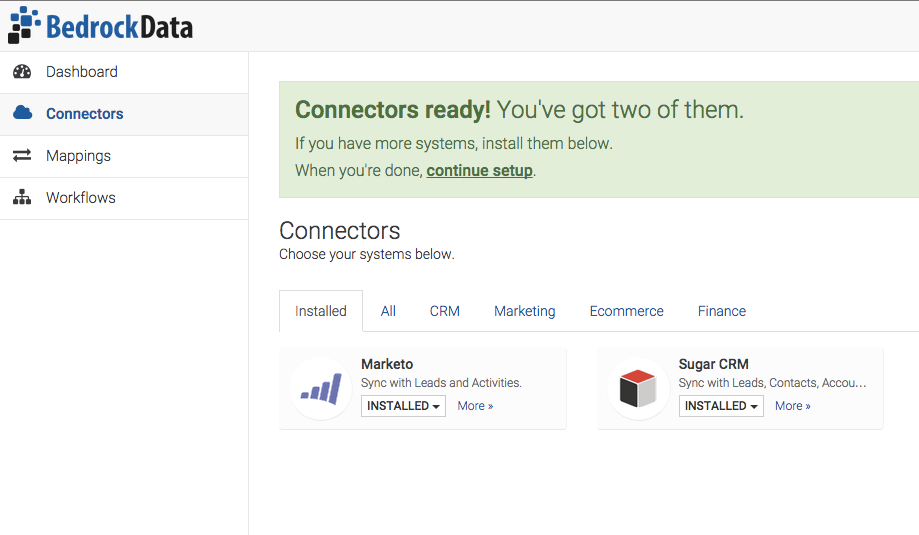Open Sugar CRM INSTALLED dropdown
The height and width of the screenshot is (535, 919).
tap(721, 406)
